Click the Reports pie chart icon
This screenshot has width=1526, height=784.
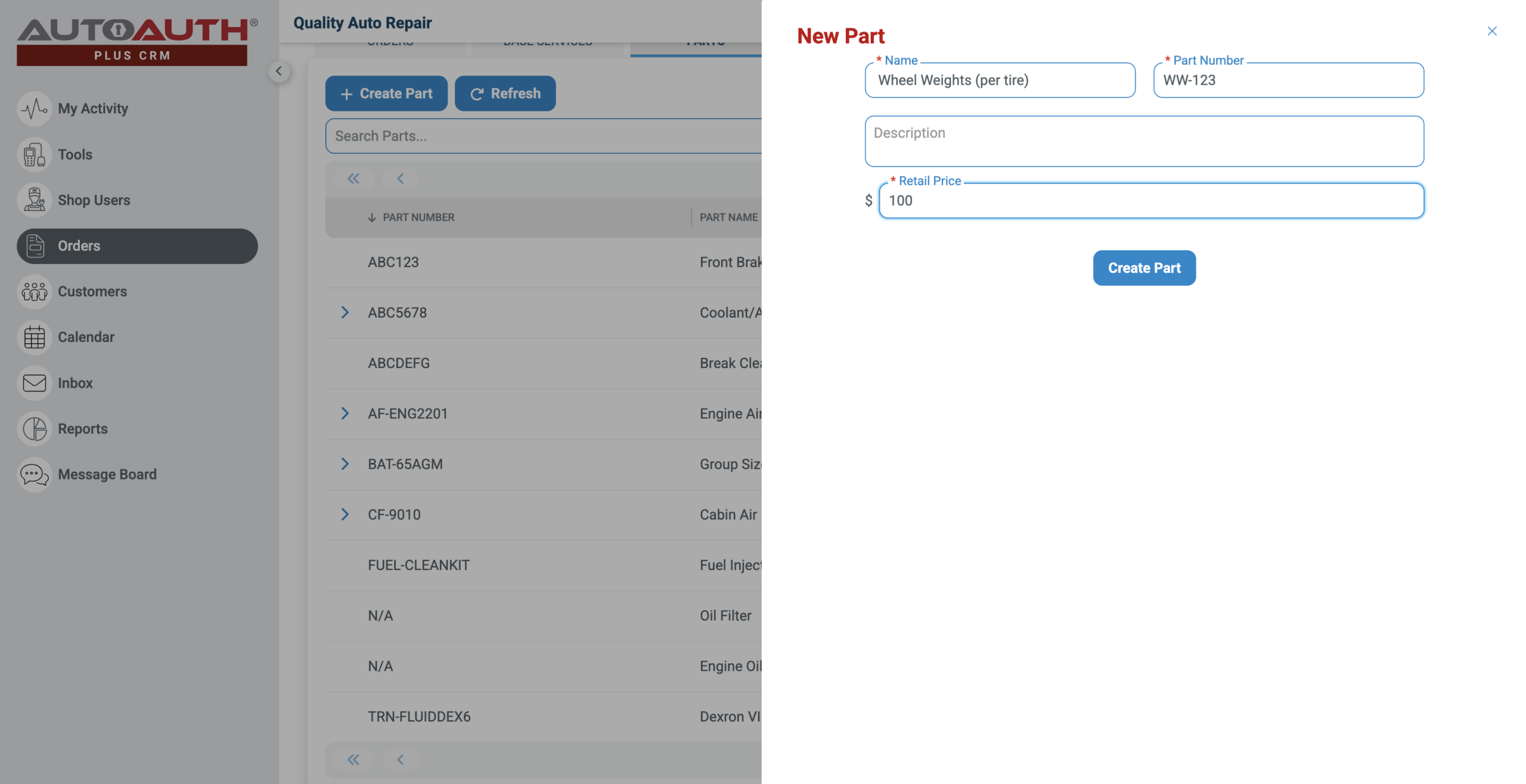[34, 429]
